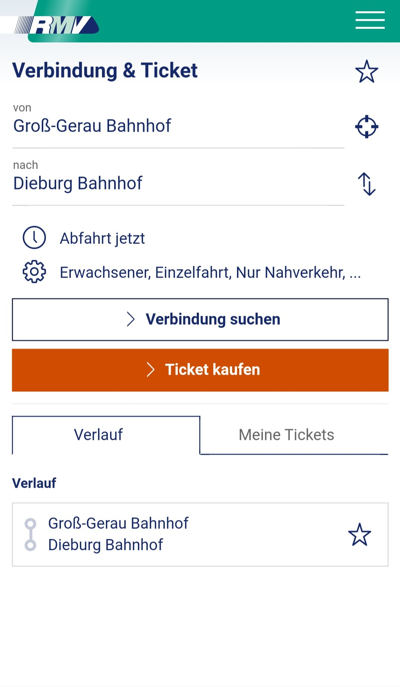Viewport: 400px width, 687px height.
Task: Select the Groß-Gerau Bahnhof history entry
Action: tap(200, 535)
